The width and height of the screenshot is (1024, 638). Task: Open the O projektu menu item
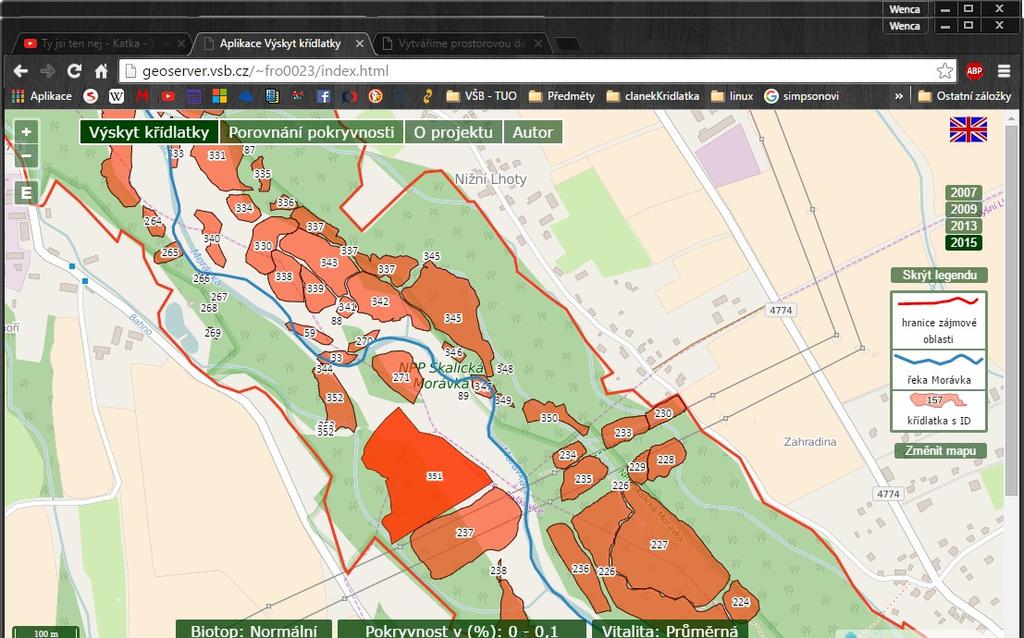coord(453,132)
